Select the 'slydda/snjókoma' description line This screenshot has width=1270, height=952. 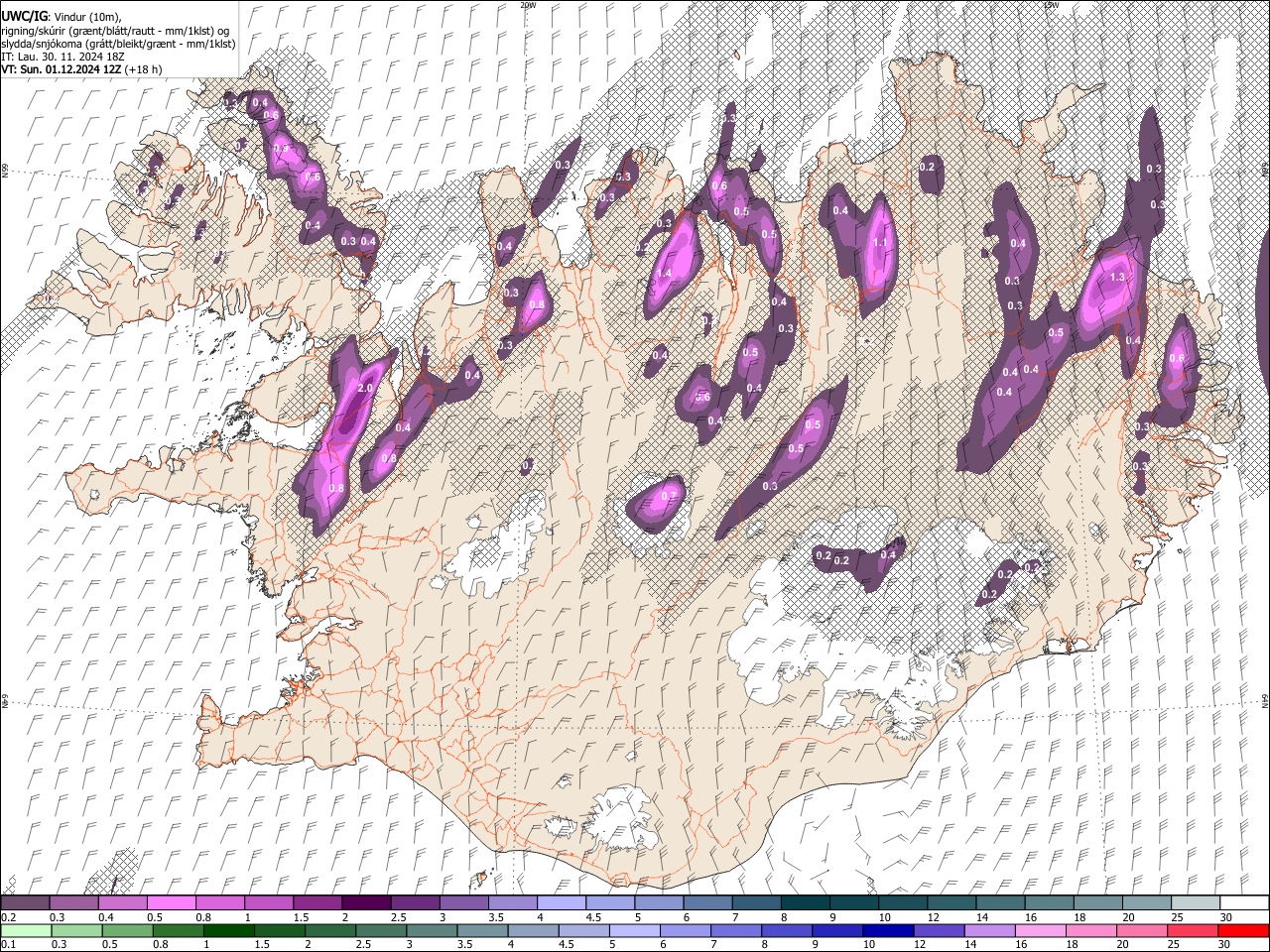[x=118, y=44]
